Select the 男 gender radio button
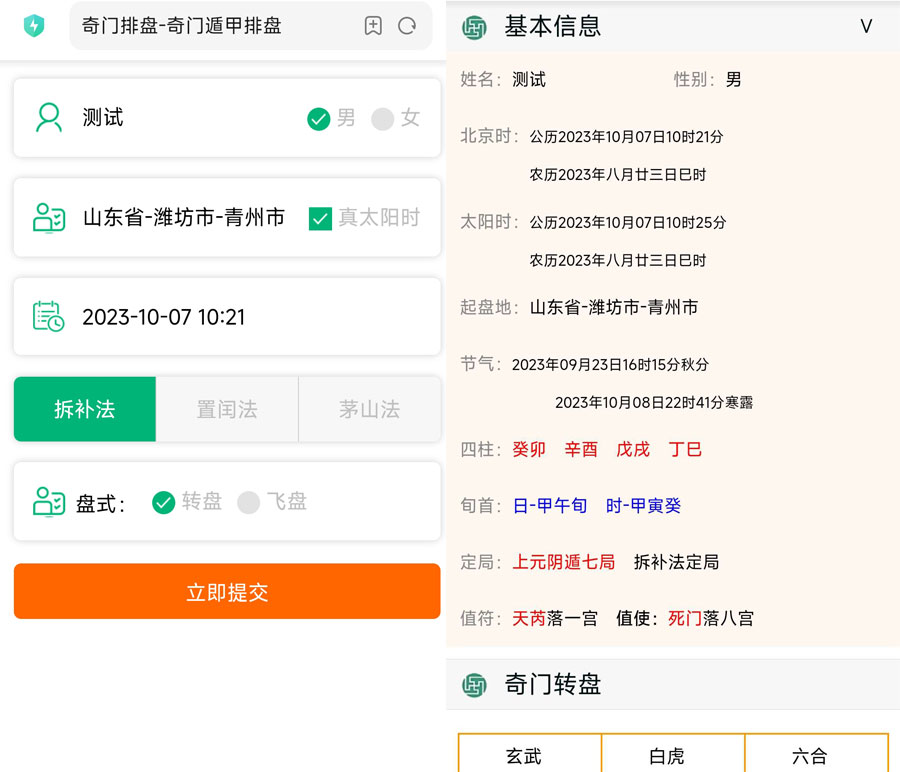This screenshot has width=900, height=772. tap(318, 117)
